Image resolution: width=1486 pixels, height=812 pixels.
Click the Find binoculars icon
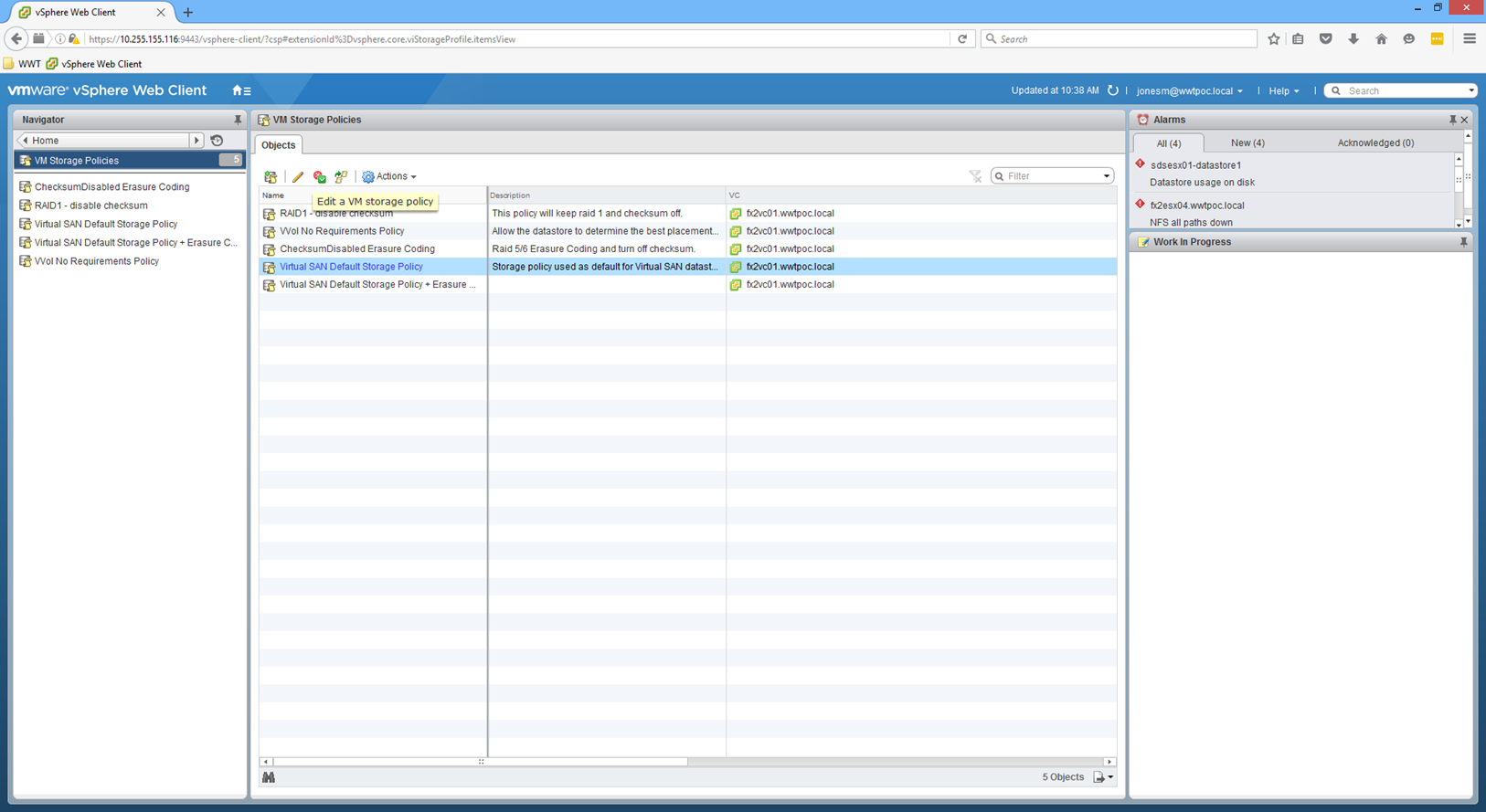(269, 777)
